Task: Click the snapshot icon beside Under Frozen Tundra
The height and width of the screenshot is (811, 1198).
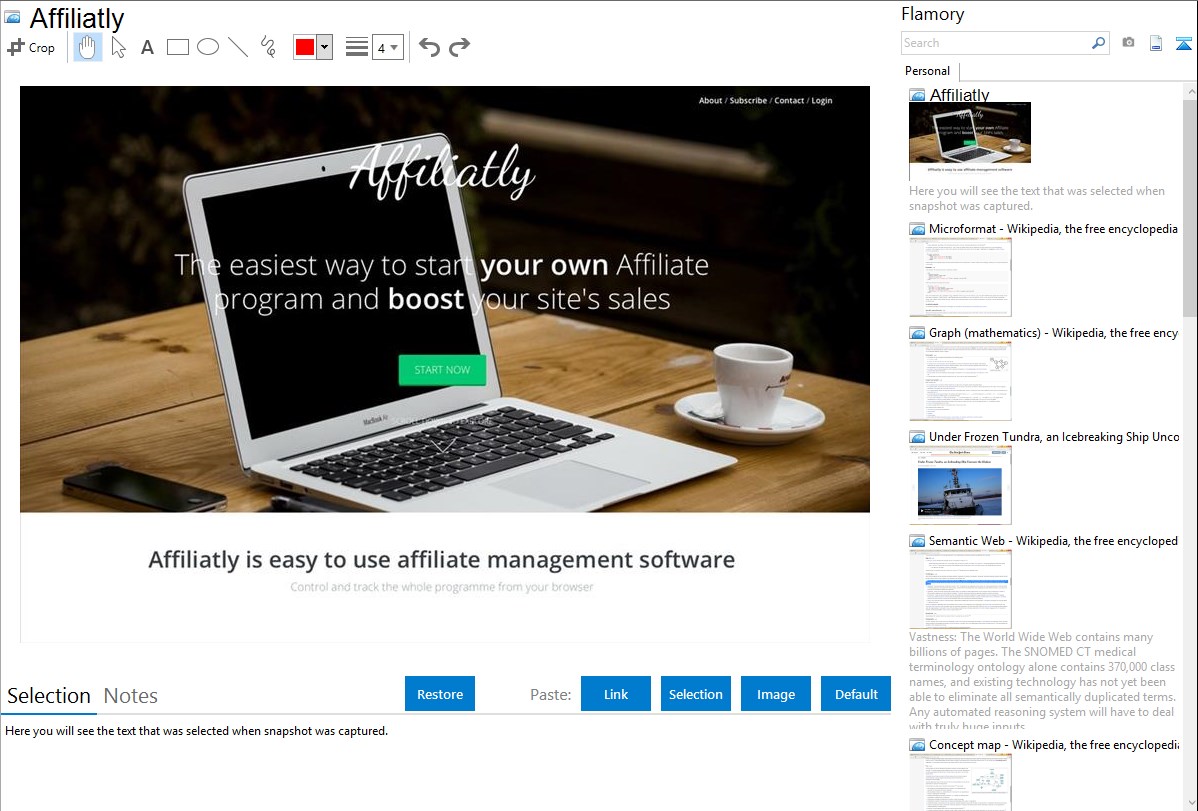Action: [917, 436]
